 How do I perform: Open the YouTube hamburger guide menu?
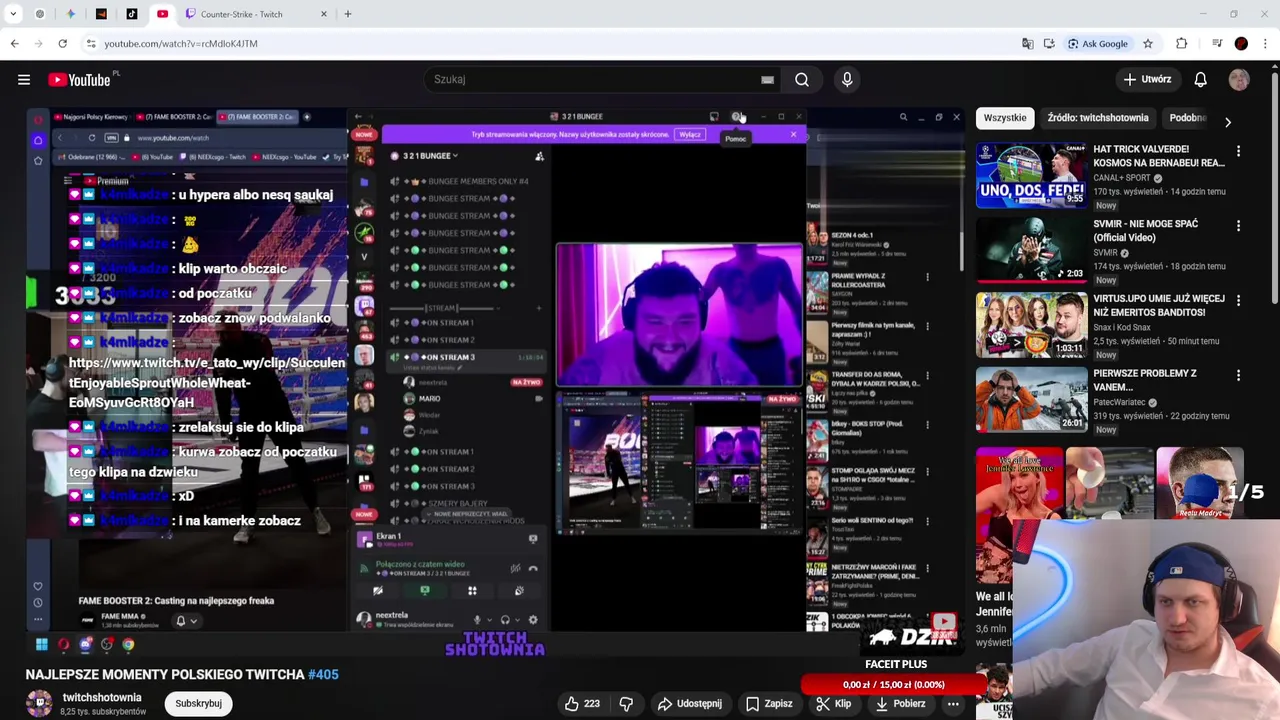click(x=24, y=80)
